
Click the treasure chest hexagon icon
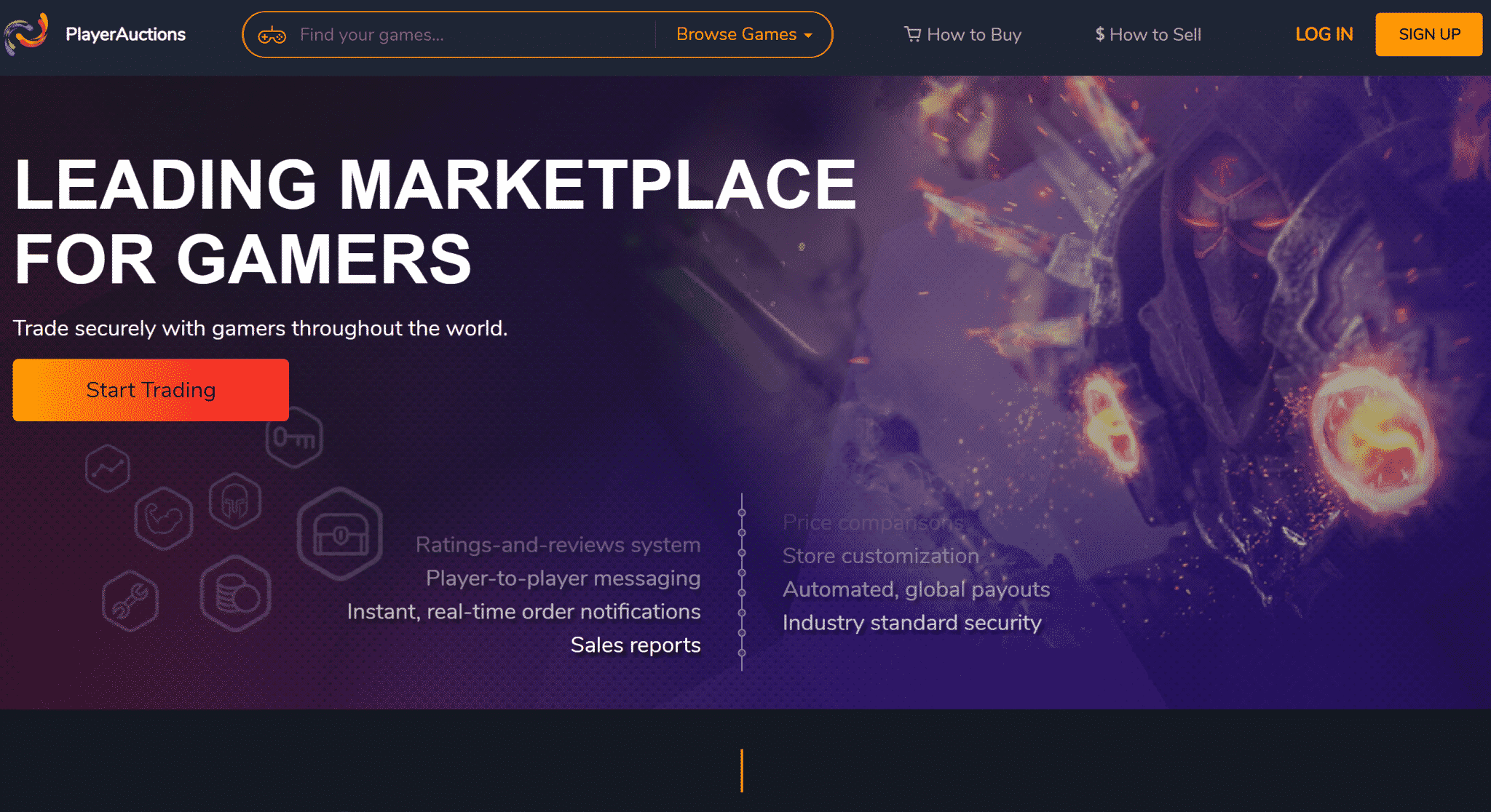[x=340, y=535]
